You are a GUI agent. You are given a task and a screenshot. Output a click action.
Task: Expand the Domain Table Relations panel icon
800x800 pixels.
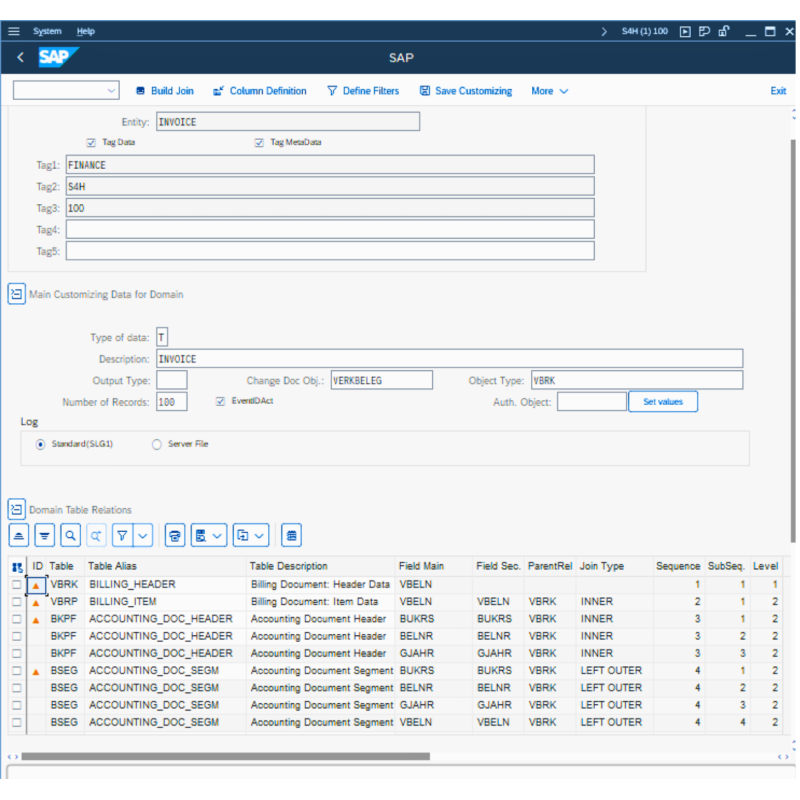(16, 509)
